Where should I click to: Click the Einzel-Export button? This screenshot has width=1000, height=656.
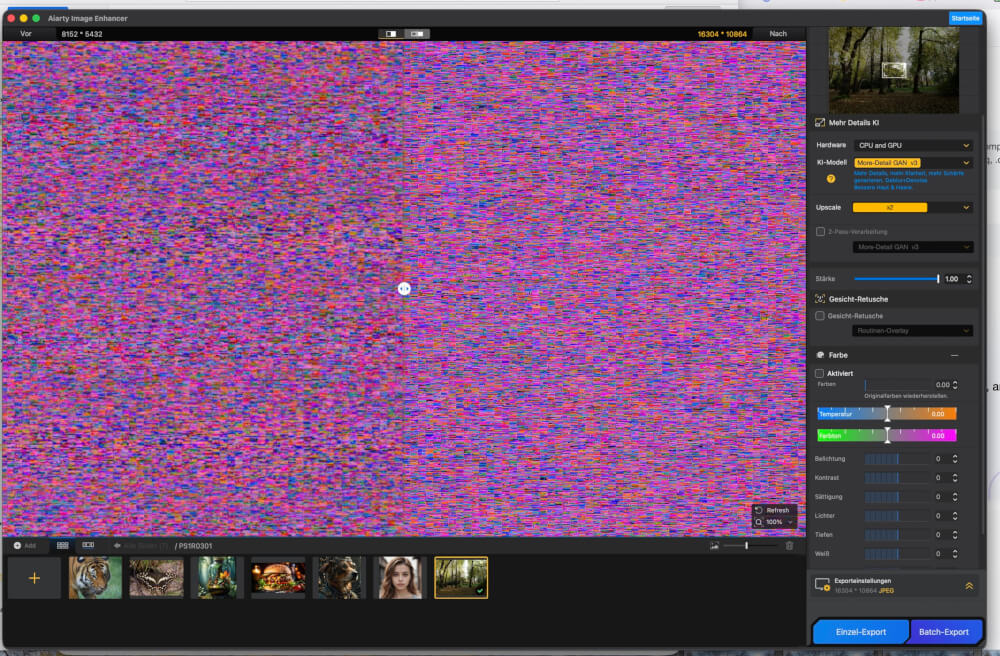pos(859,632)
